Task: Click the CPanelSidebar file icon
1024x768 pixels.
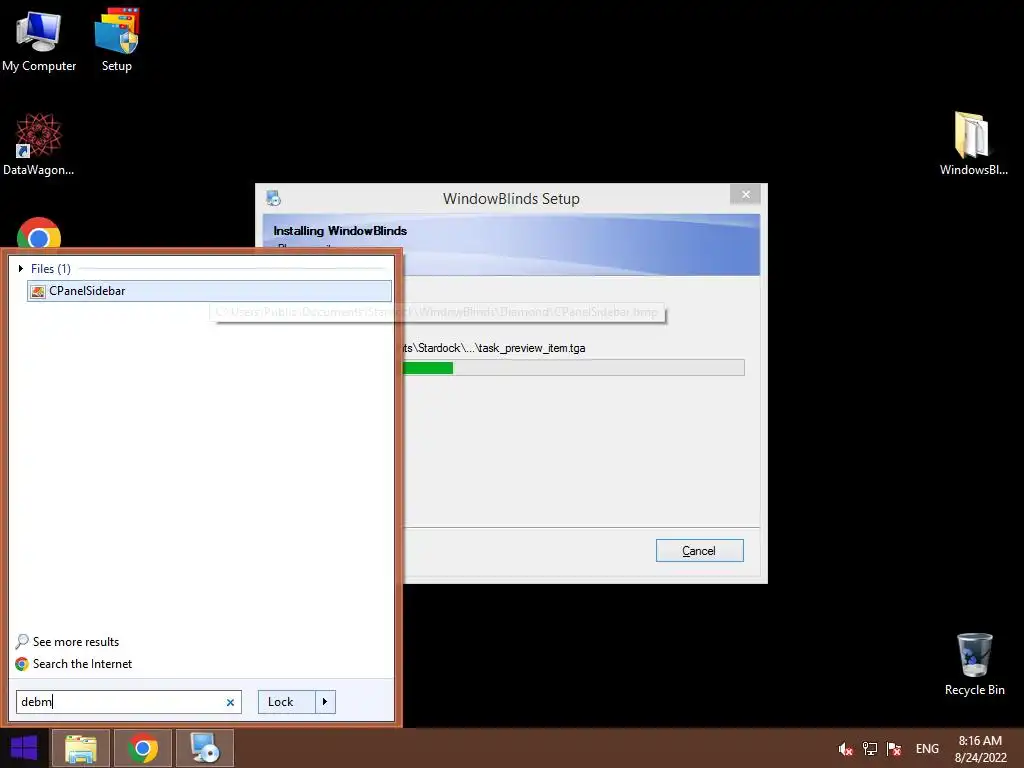Action: click(39, 292)
